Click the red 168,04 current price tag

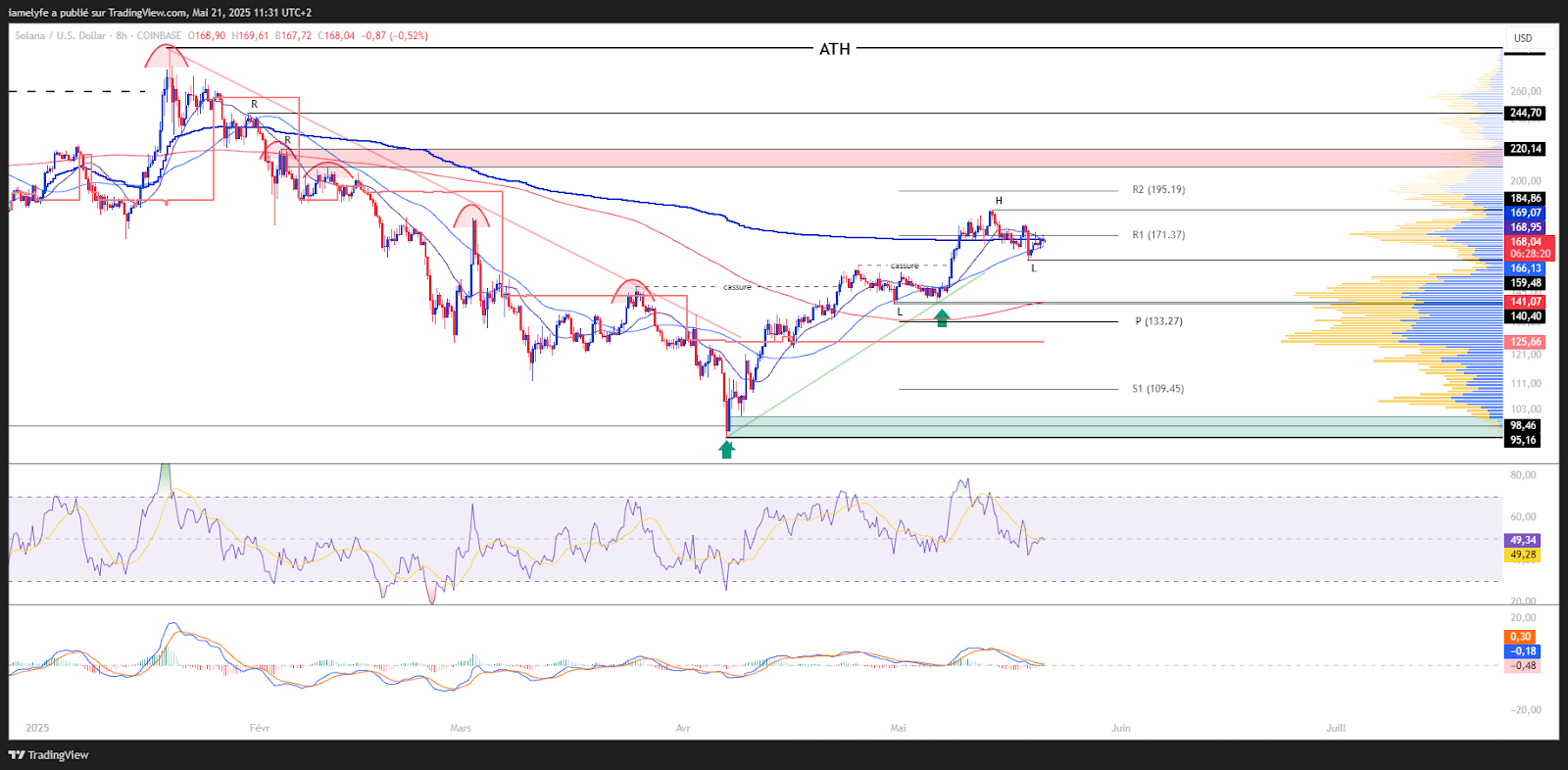(1525, 242)
